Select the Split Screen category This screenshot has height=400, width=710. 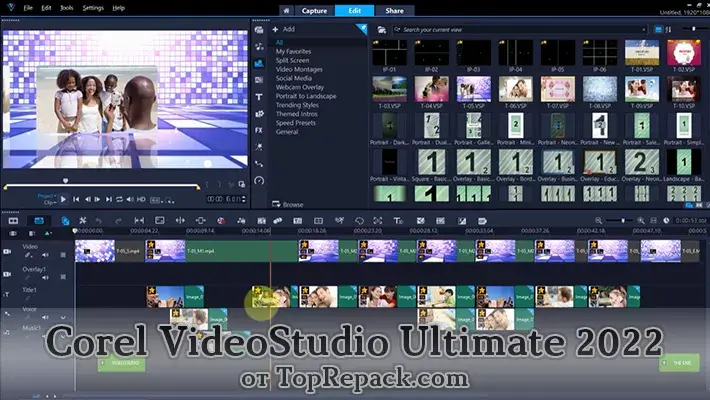[x=293, y=60]
